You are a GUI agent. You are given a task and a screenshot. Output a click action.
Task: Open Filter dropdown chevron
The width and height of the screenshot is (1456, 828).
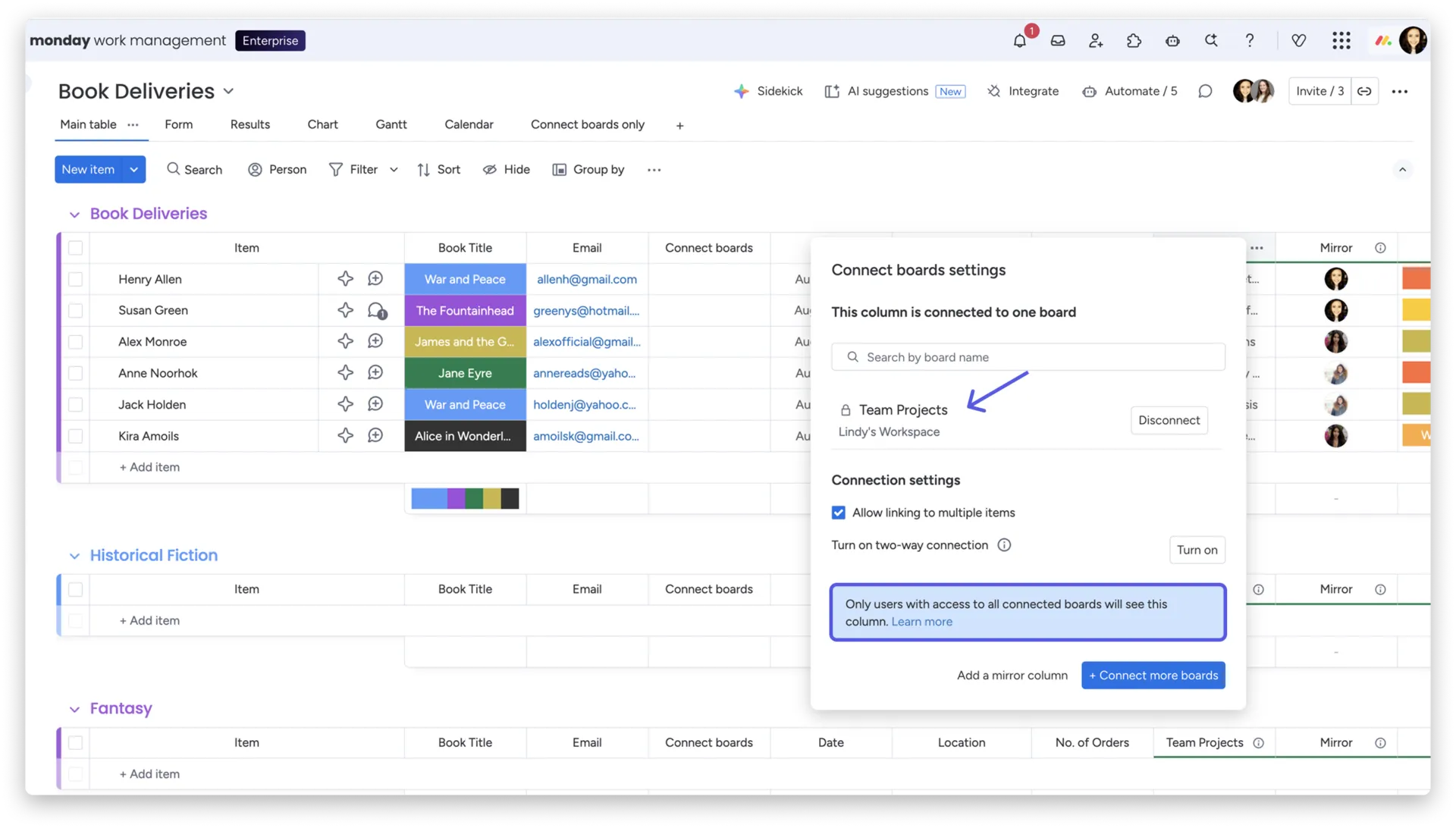(x=394, y=170)
